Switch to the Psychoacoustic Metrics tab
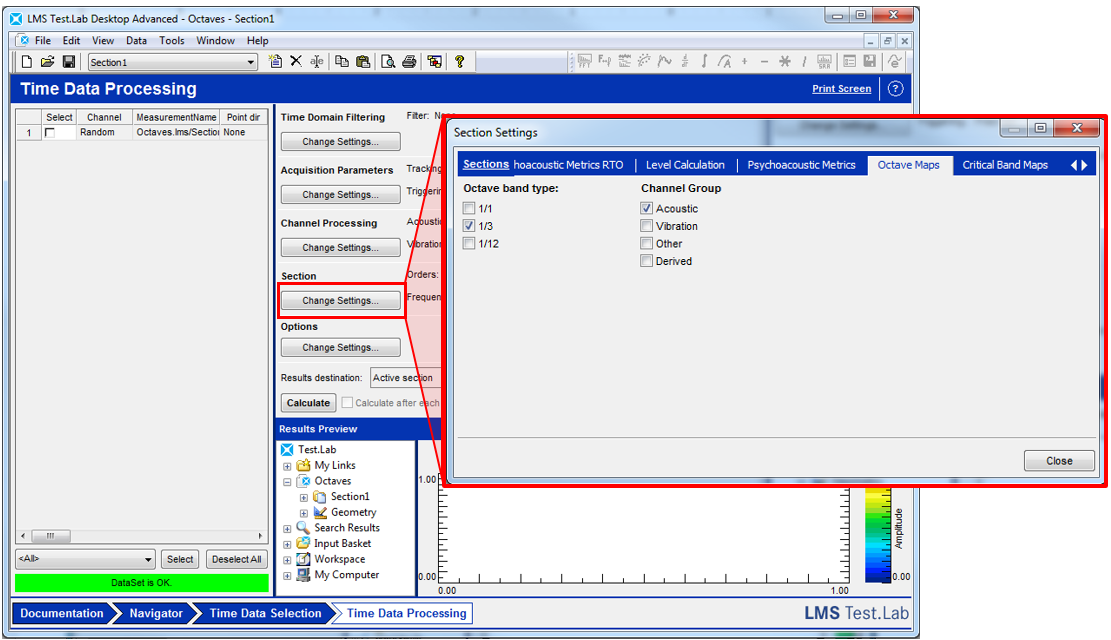The width and height of the screenshot is (1111, 640). (x=801, y=165)
